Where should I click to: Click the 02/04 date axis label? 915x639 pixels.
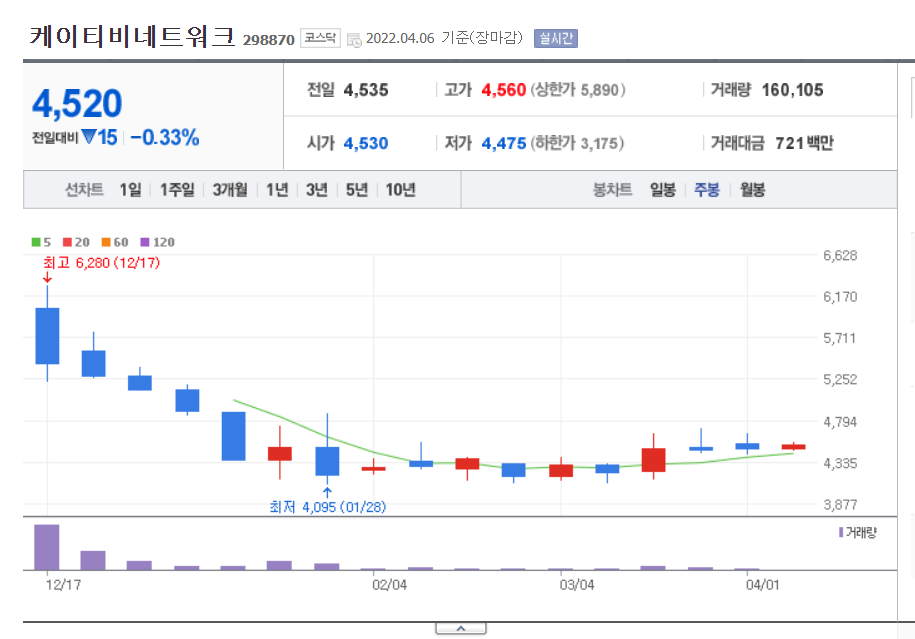pyautogui.click(x=389, y=585)
